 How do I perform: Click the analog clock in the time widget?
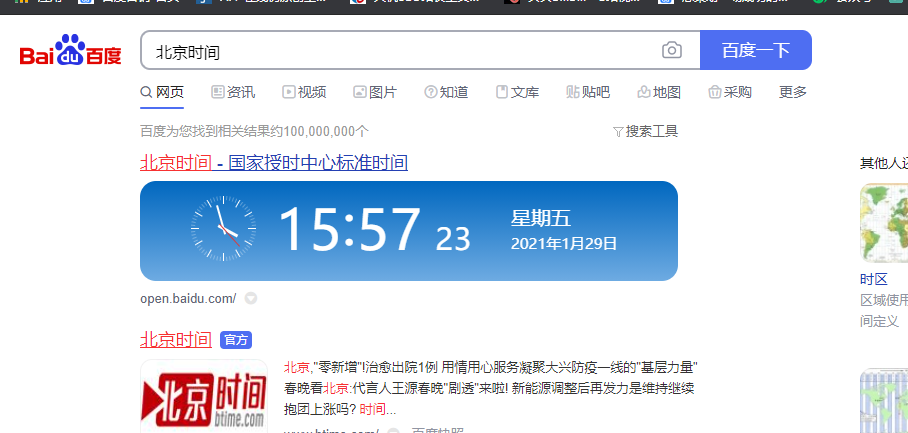pos(223,230)
